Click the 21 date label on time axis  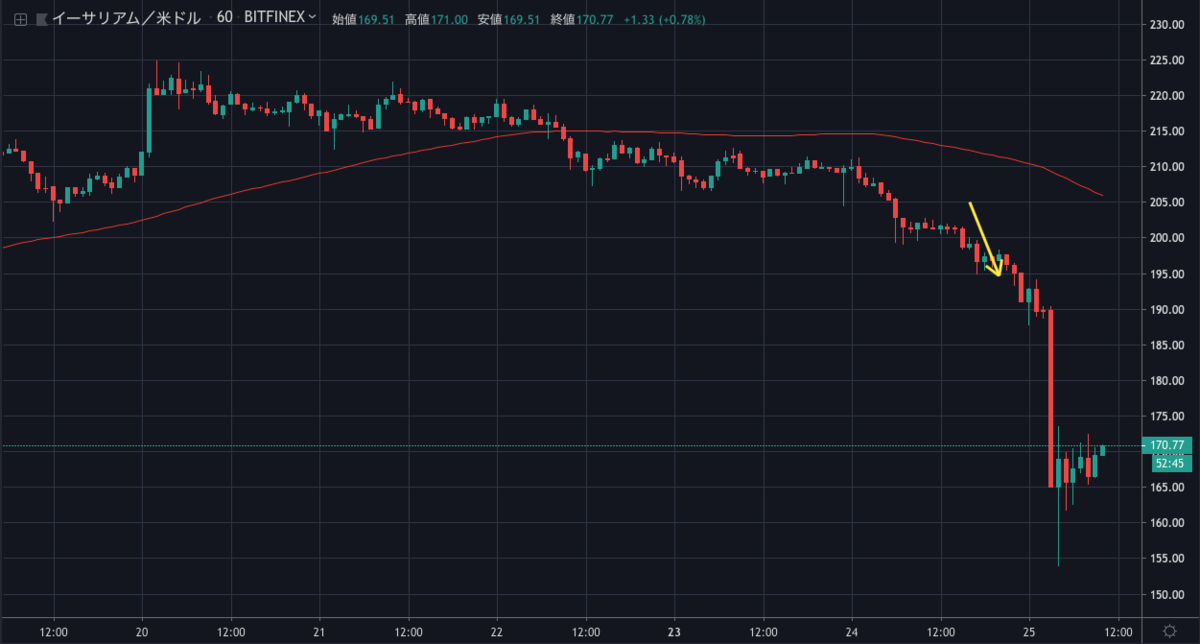coord(320,632)
